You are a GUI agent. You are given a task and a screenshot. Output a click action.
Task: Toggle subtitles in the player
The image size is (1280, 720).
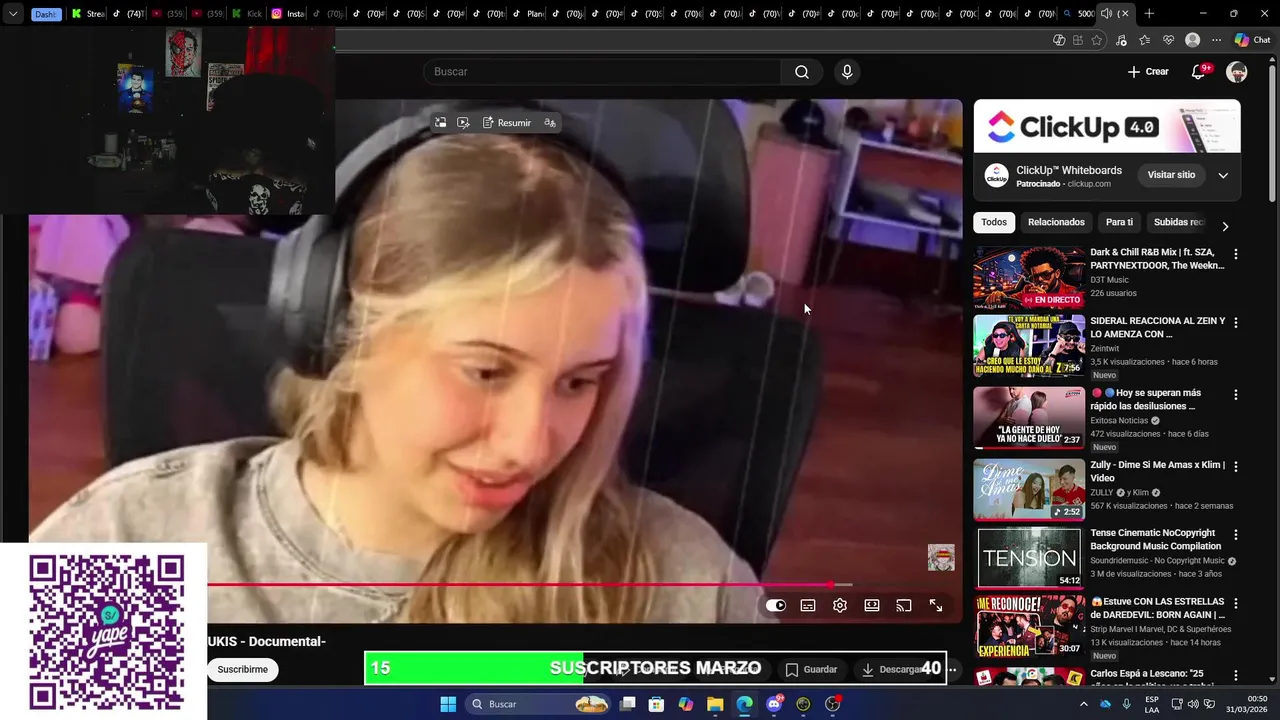[x=808, y=605]
